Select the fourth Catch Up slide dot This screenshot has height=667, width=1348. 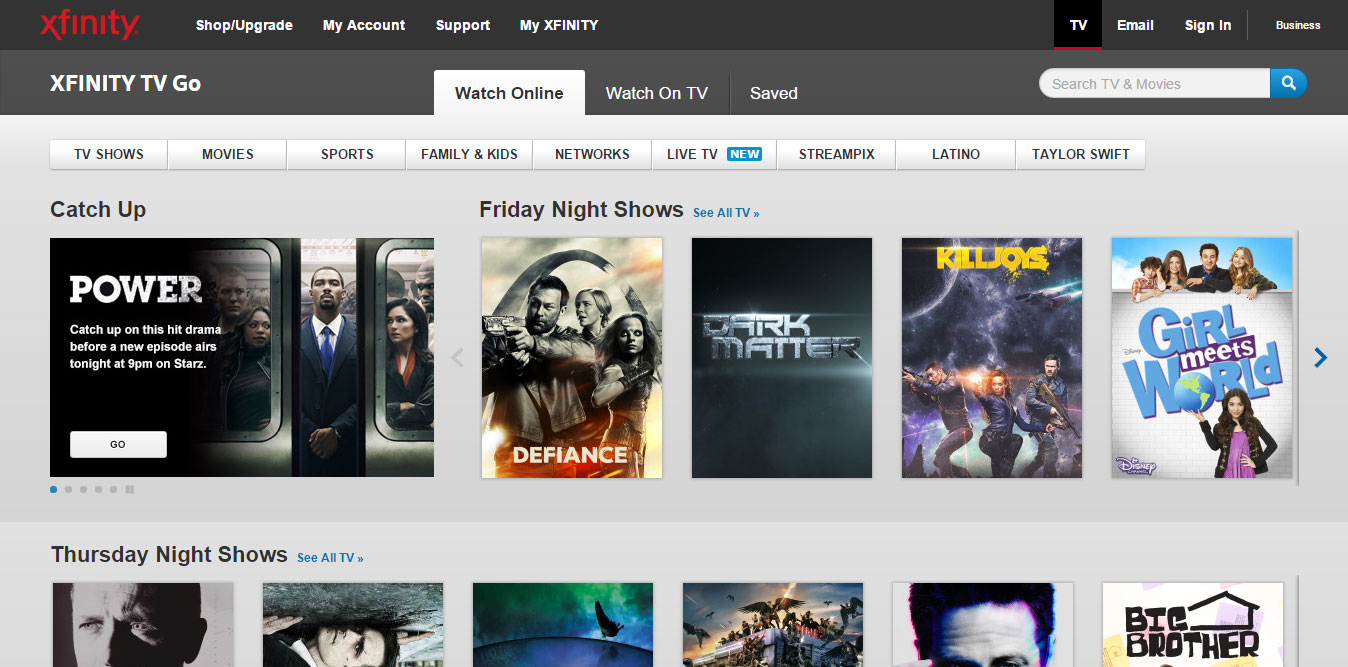click(98, 490)
